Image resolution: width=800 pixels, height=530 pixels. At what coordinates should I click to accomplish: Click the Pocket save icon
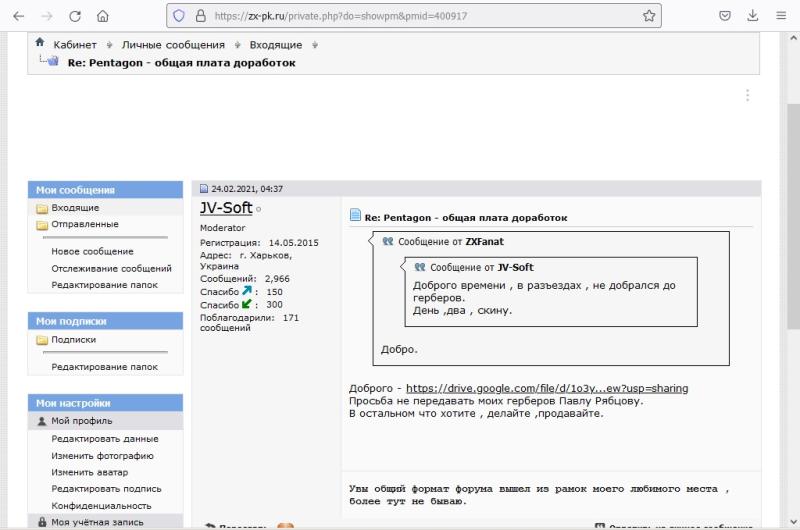(725, 16)
